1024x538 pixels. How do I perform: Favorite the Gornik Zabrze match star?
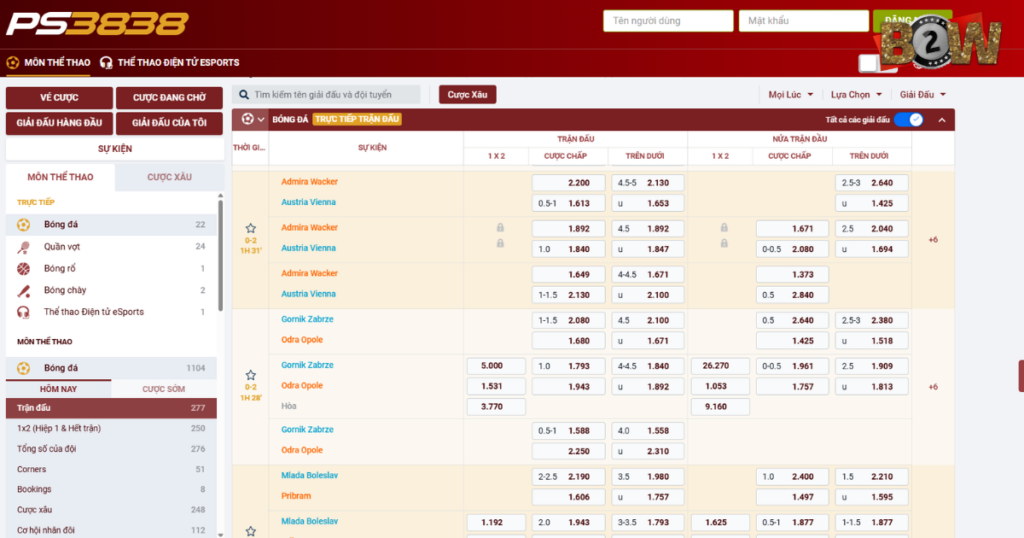click(x=251, y=375)
